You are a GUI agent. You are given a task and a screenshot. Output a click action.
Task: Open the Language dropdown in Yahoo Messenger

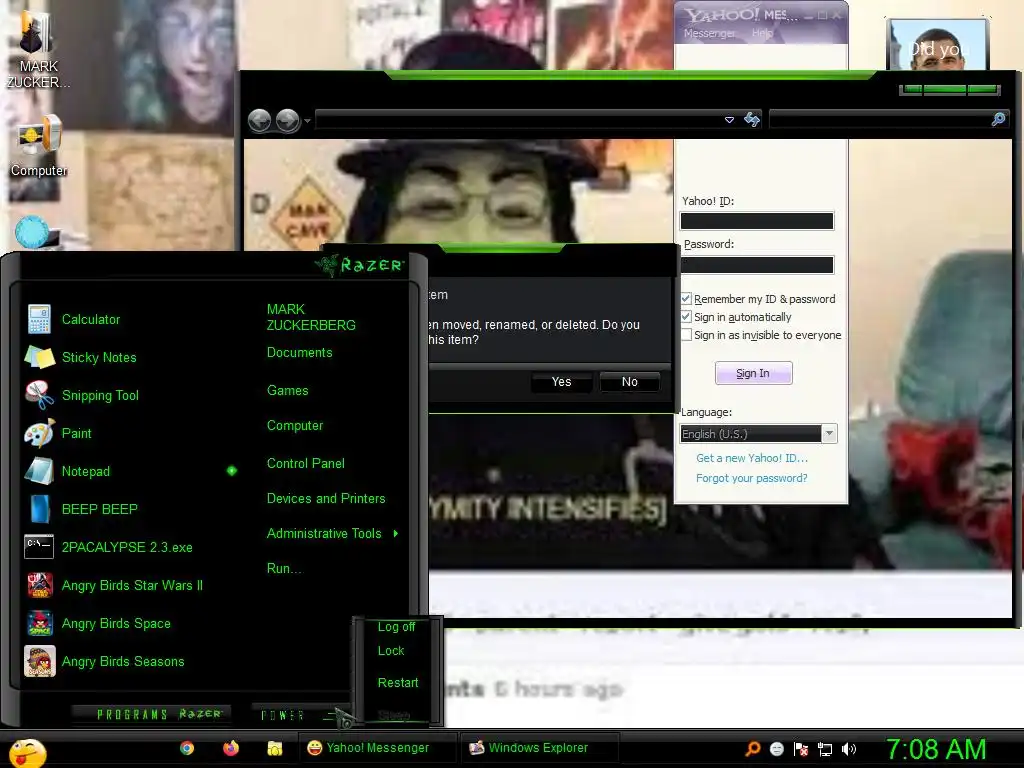tap(829, 434)
